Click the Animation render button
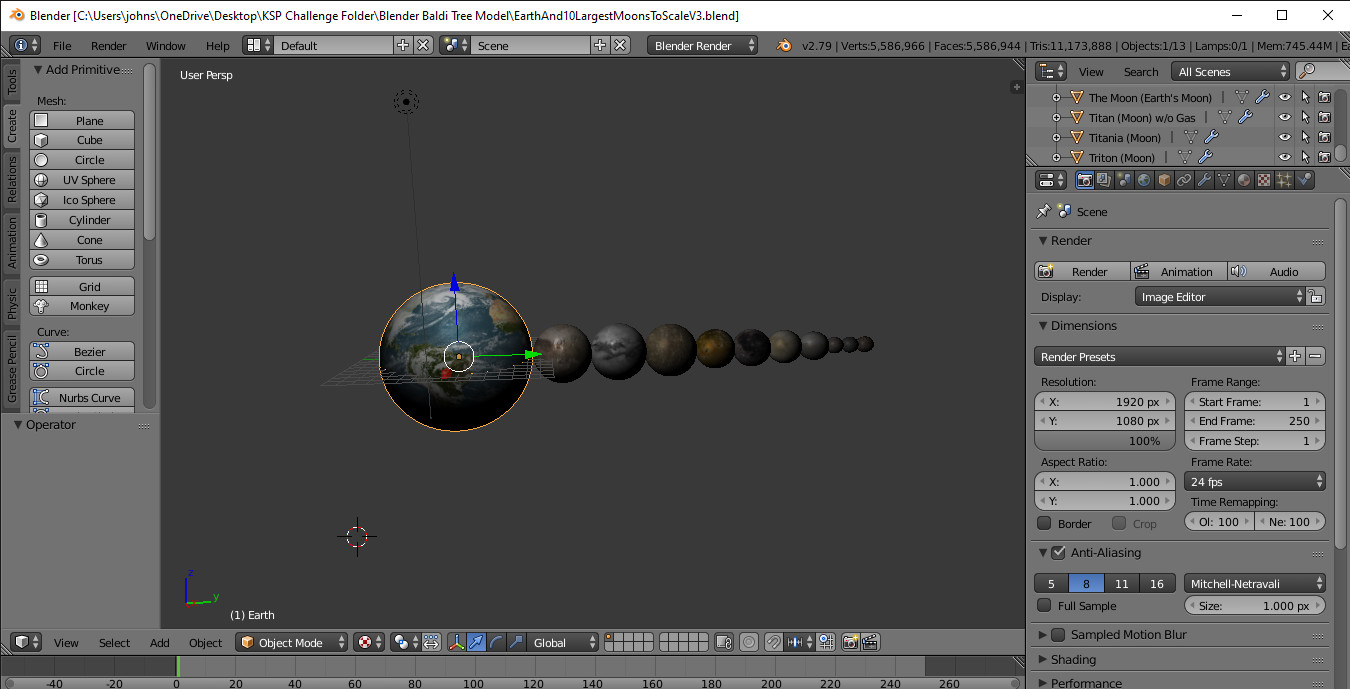 click(1179, 271)
